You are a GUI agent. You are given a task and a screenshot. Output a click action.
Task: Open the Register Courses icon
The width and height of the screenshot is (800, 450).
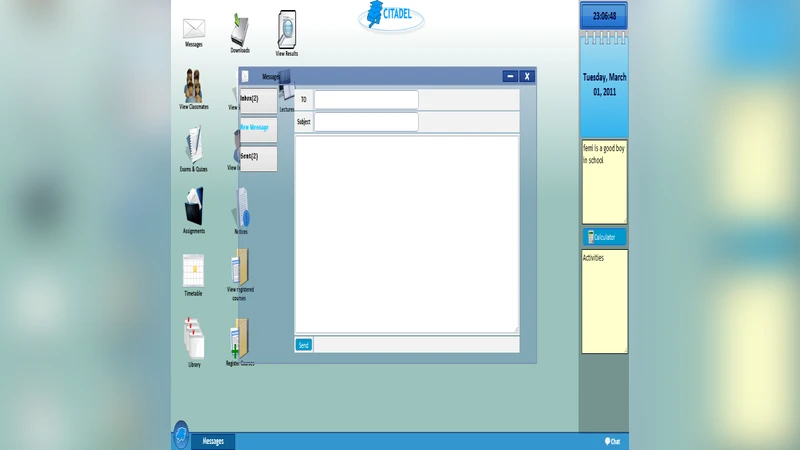coord(238,341)
